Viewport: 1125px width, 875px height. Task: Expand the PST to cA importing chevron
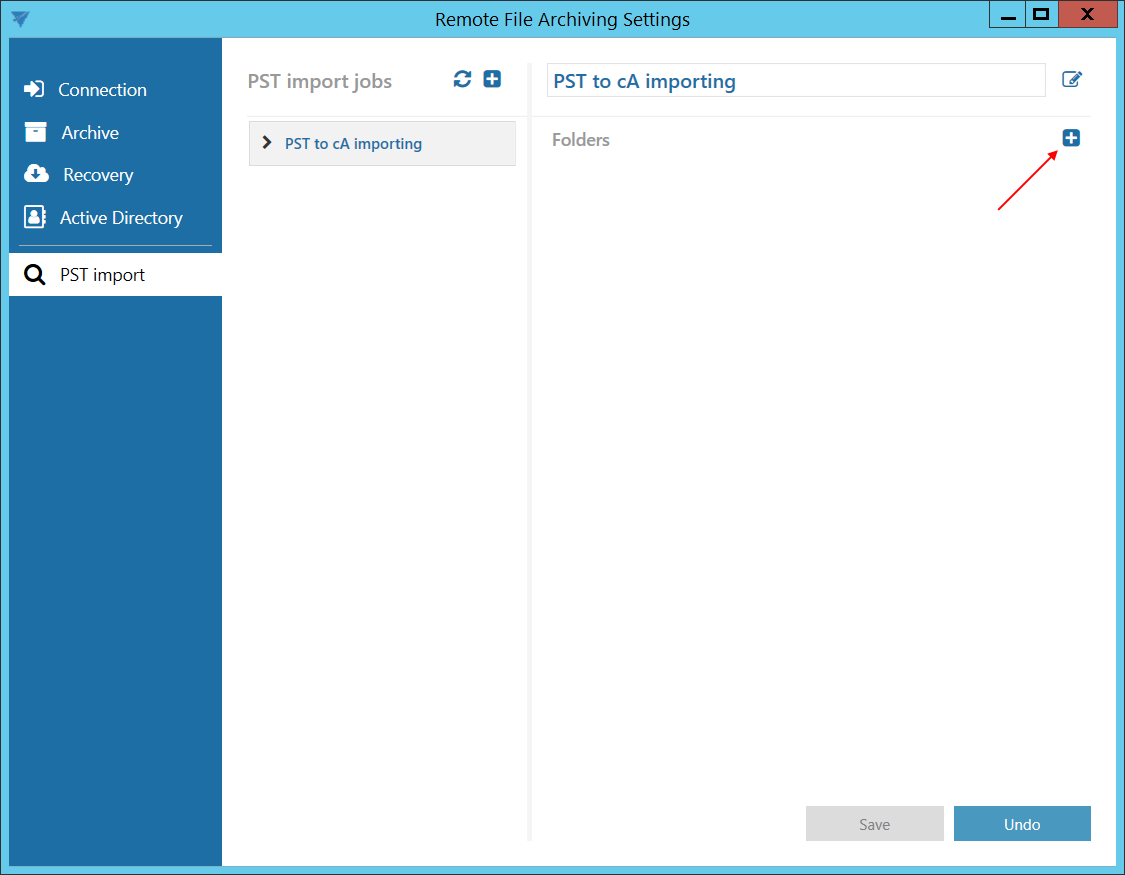[x=267, y=143]
